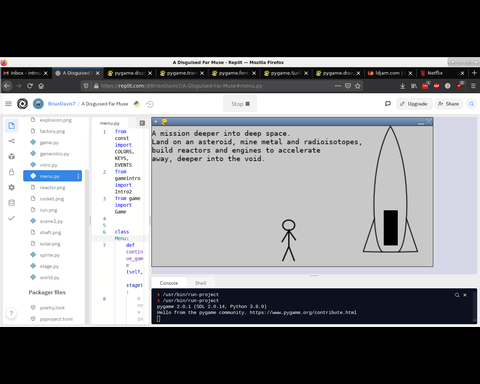Image resolution: width=480 pixels, height=384 pixels.
Task: Open scene1.py in file tree
Action: 53,221
